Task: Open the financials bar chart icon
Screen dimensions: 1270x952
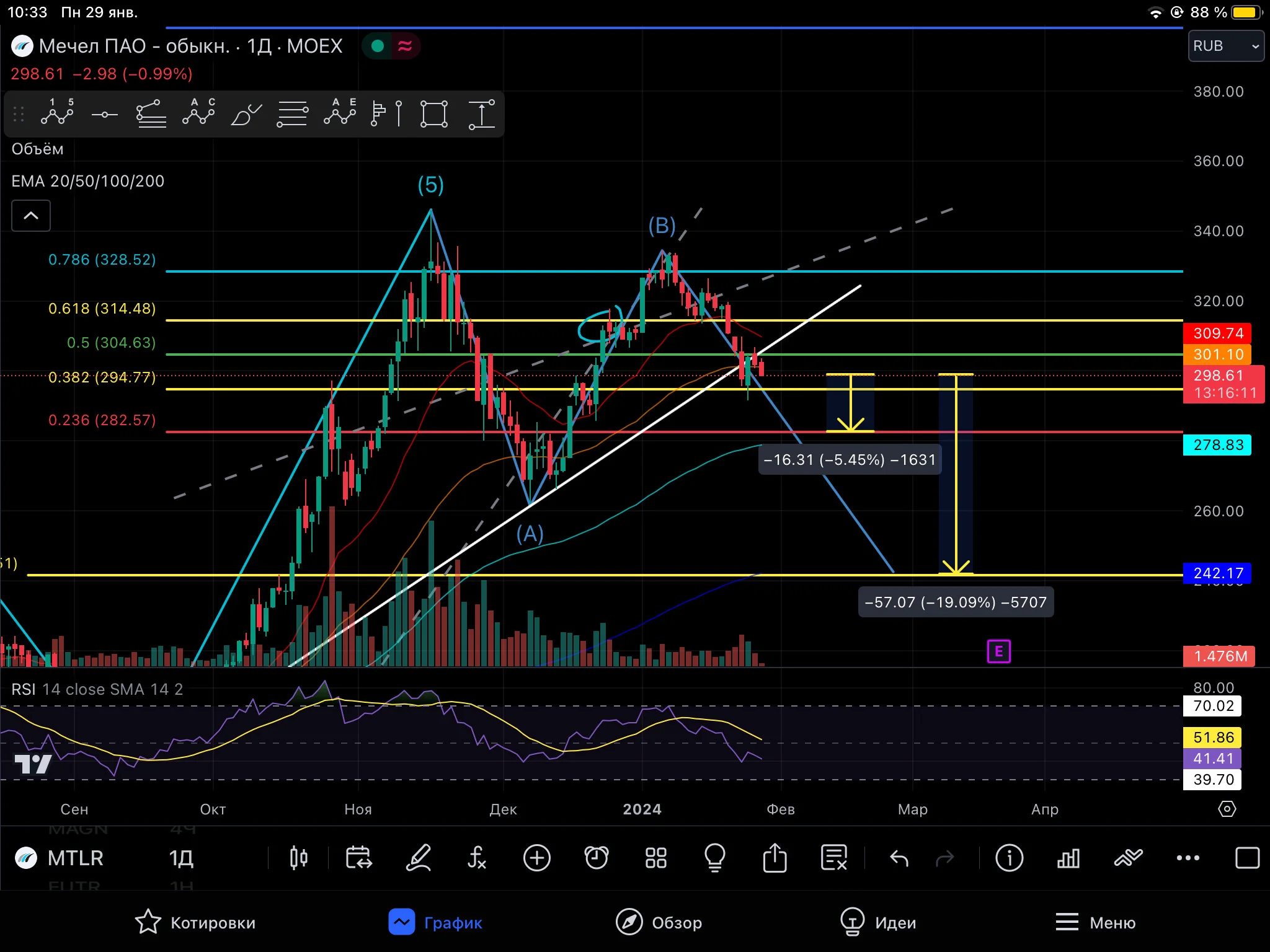Action: pyautogui.click(x=1068, y=858)
